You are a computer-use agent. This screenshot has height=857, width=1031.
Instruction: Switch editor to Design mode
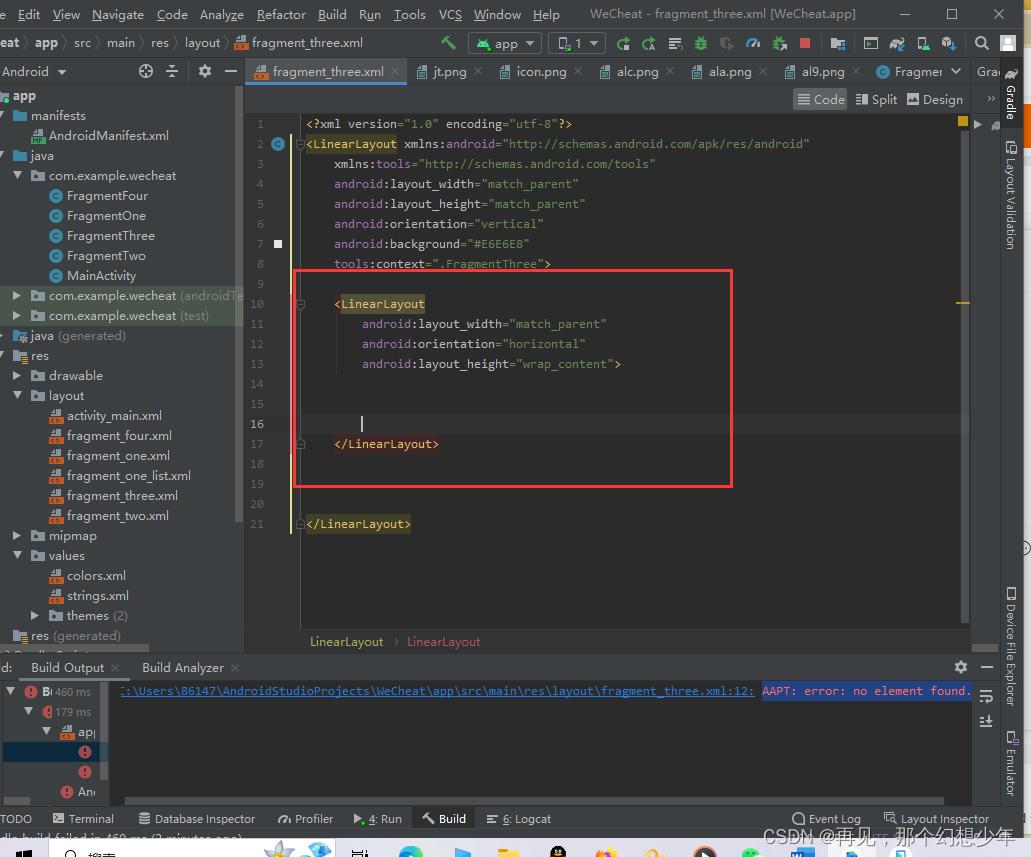[935, 99]
